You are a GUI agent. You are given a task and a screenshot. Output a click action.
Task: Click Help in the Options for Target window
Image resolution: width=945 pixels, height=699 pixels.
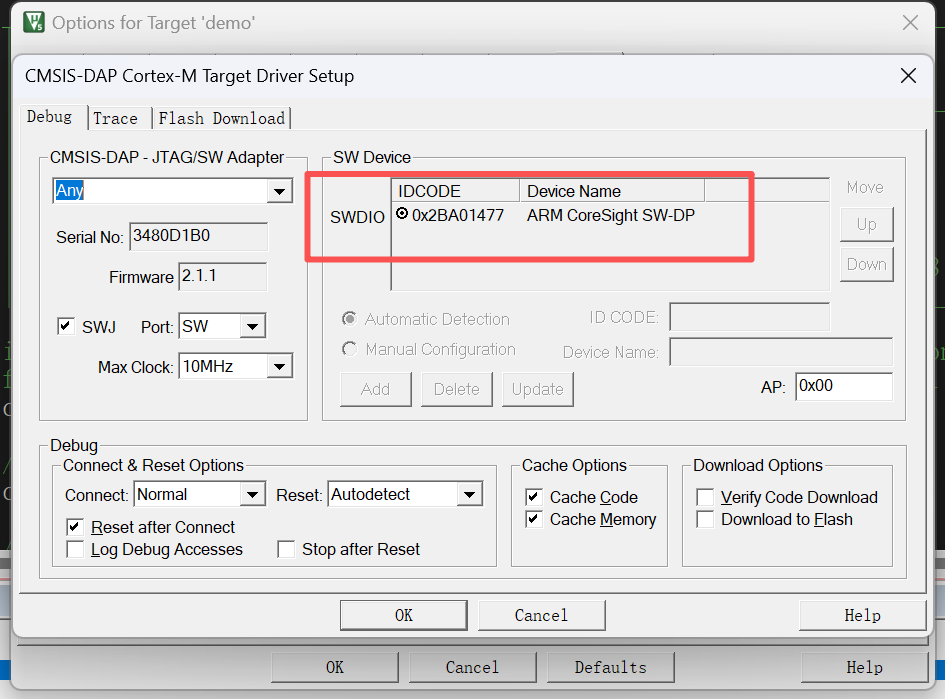(x=864, y=667)
